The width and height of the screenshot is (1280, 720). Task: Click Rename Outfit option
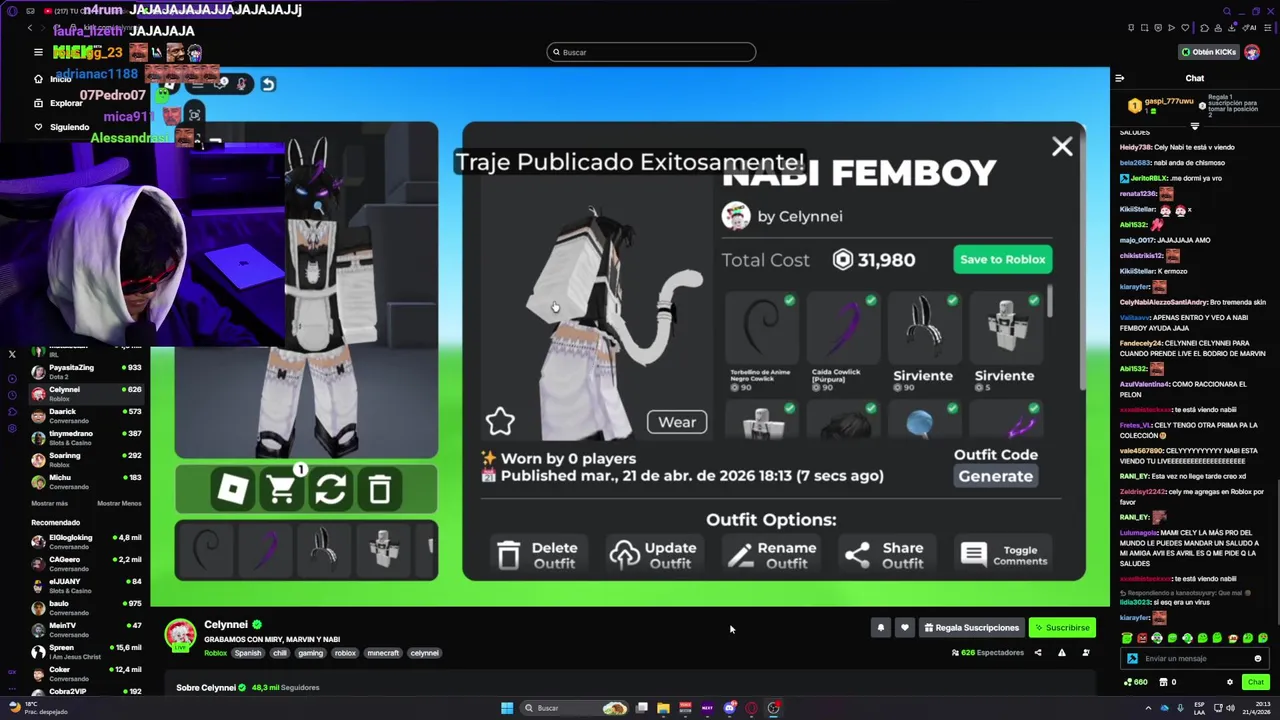click(772, 555)
